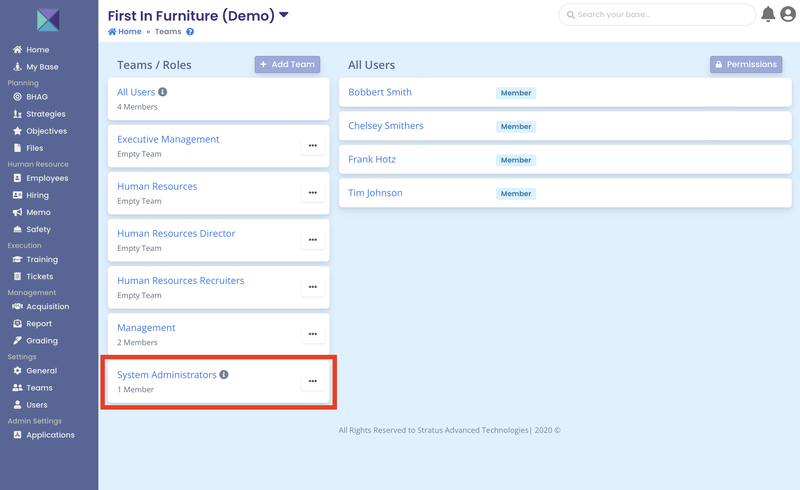Open Safety in the sidebar
This screenshot has width=800, height=490.
(38, 229)
